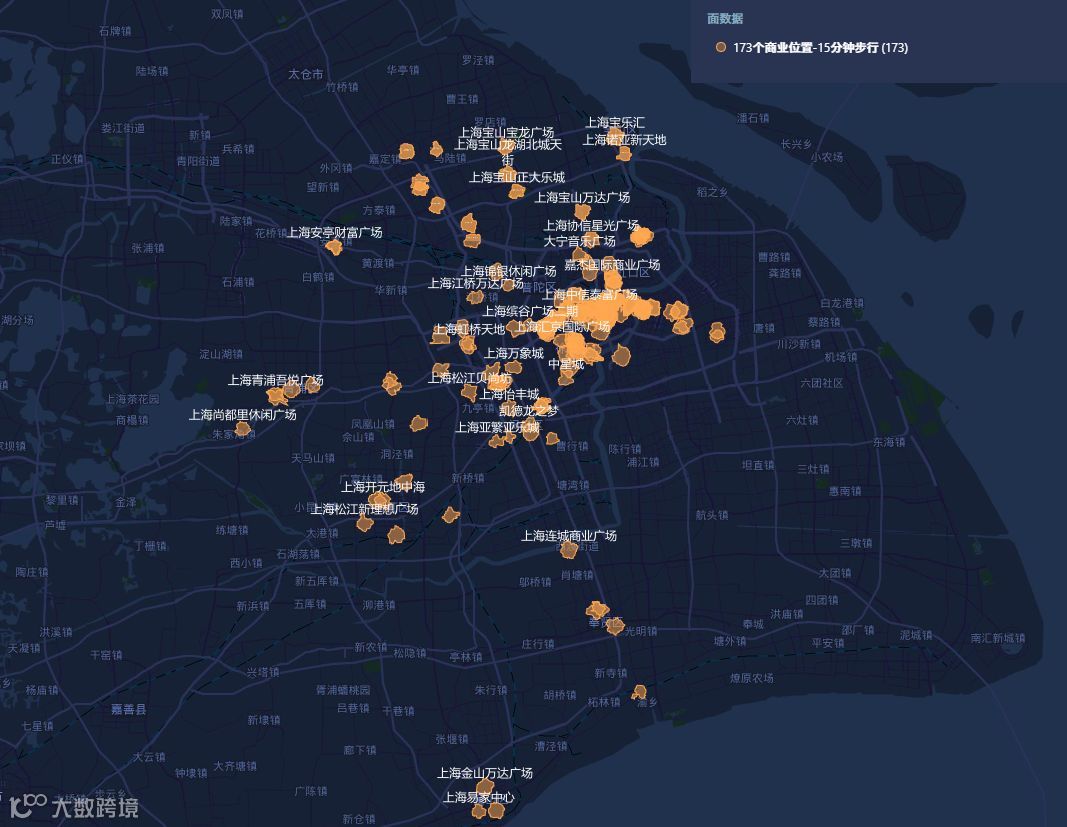Click the 上海协信星光广场 label

click(591, 225)
